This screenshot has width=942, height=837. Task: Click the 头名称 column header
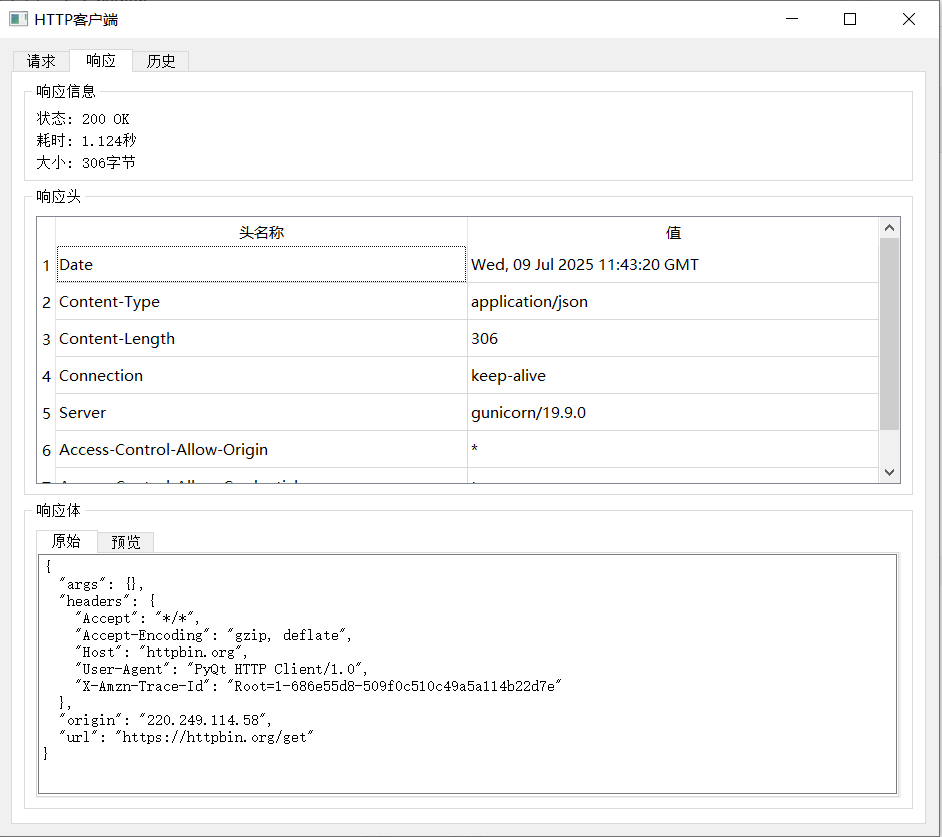click(x=261, y=233)
